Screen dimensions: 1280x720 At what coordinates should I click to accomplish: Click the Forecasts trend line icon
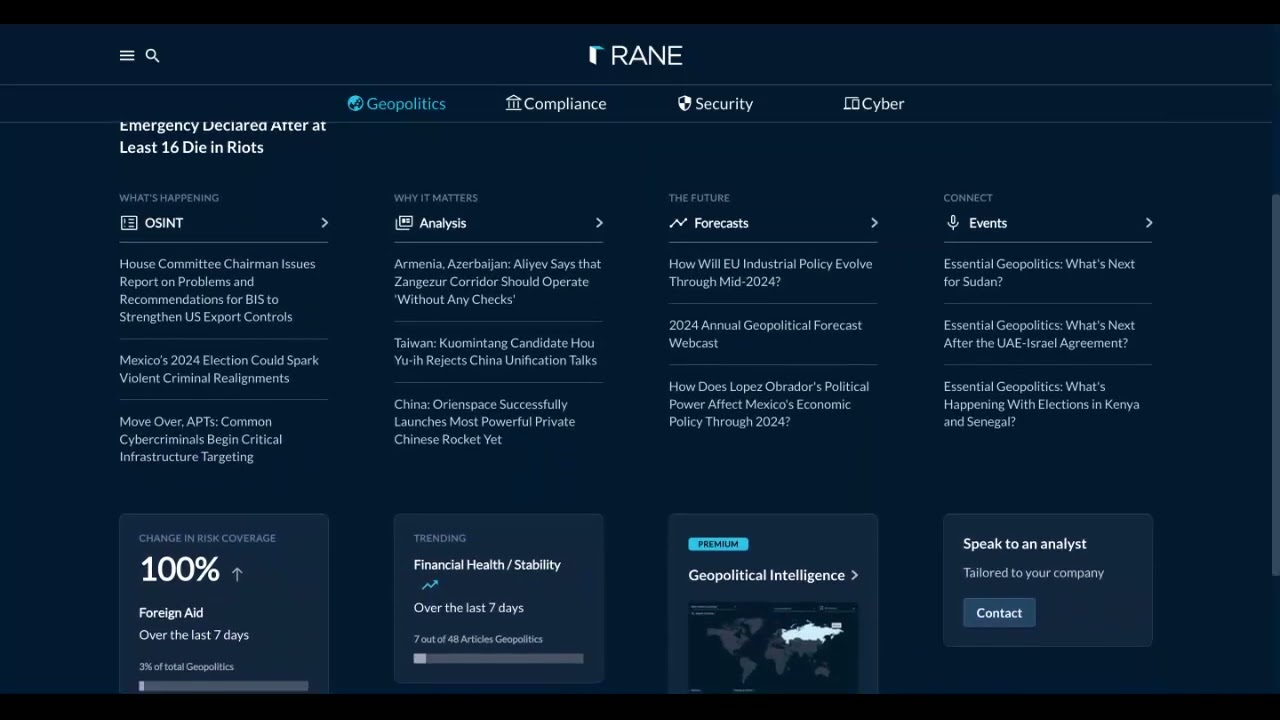point(678,223)
